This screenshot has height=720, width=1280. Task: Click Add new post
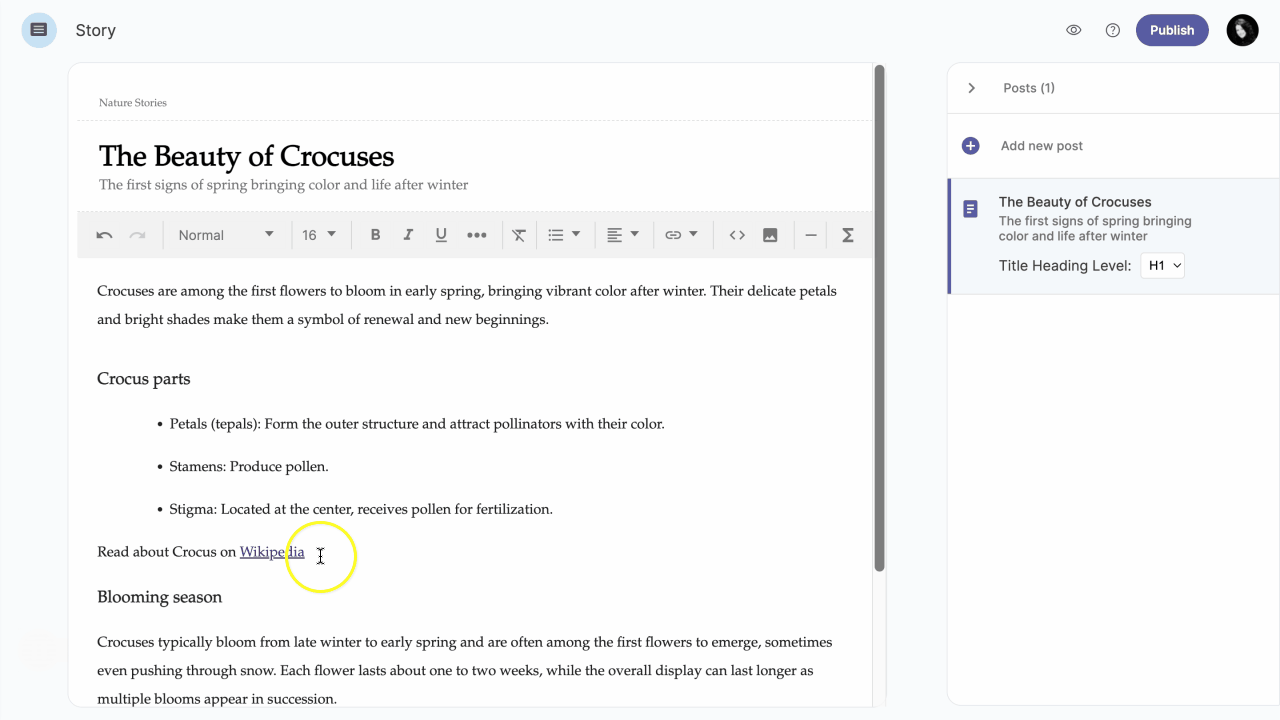[1041, 146]
